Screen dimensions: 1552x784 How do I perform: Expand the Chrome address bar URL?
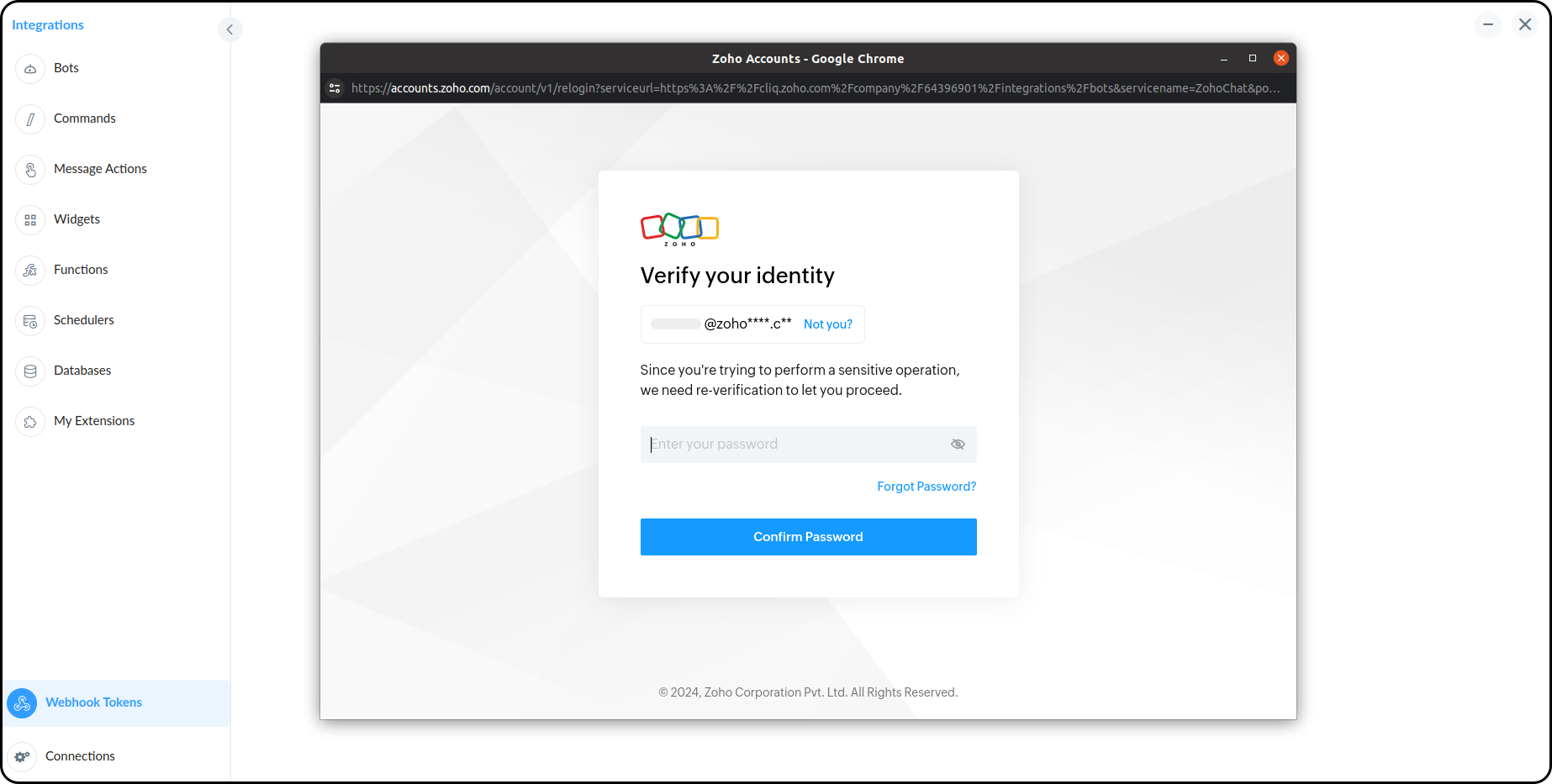click(816, 88)
